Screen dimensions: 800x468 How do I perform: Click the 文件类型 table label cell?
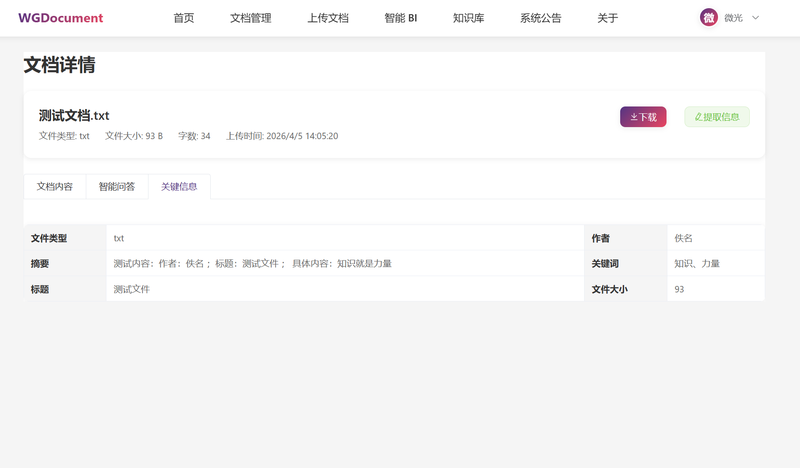[x=65, y=238]
